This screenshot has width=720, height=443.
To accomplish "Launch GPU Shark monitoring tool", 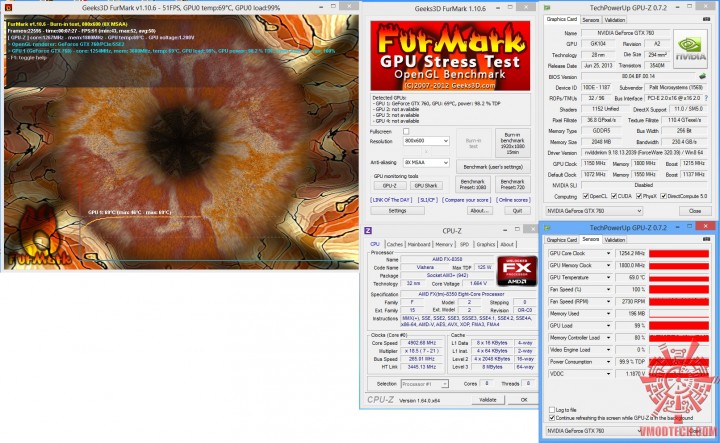I will pos(426,185).
